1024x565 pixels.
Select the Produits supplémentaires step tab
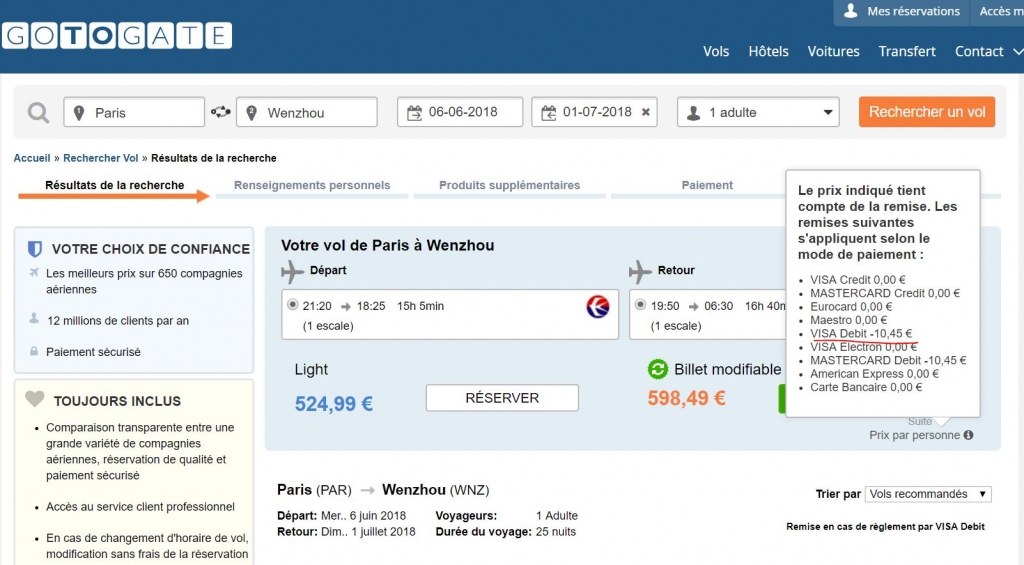pos(509,186)
